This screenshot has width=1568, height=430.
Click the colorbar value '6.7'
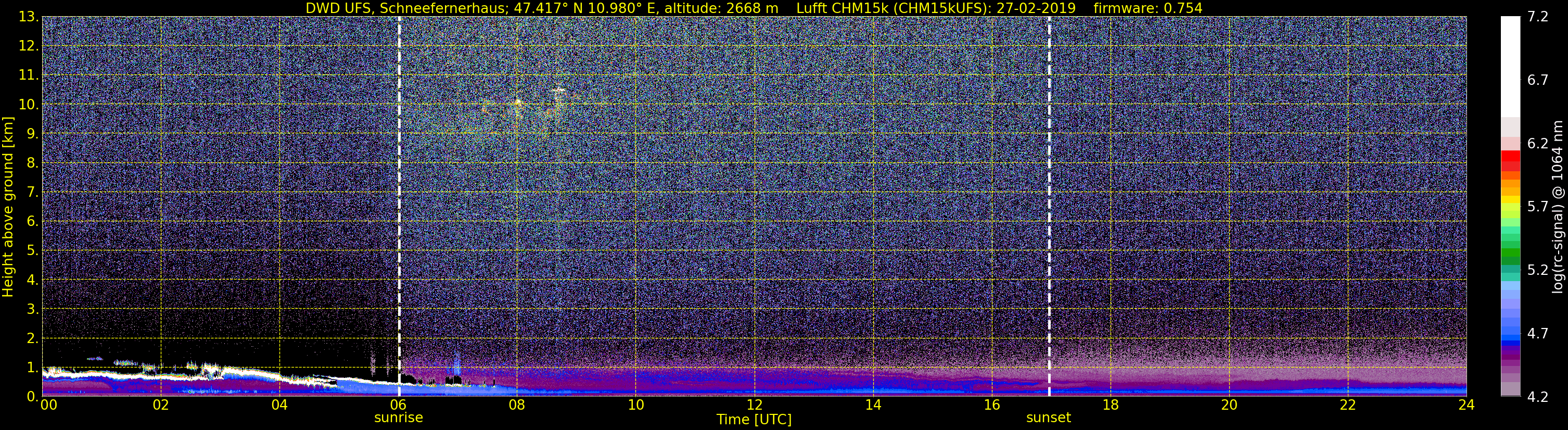pyautogui.click(x=1538, y=80)
